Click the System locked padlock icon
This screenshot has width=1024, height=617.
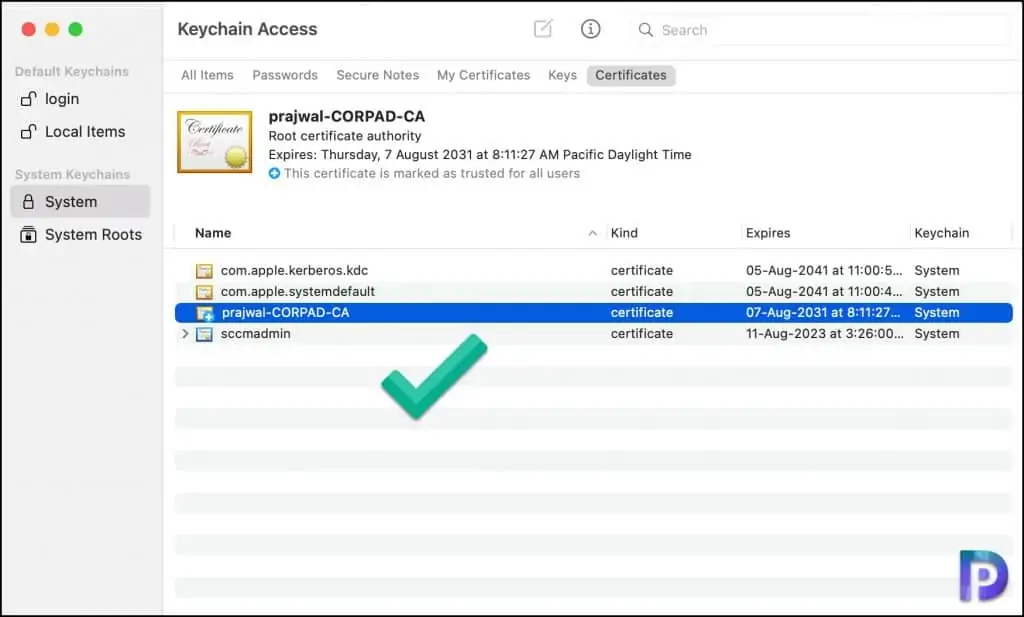28,202
